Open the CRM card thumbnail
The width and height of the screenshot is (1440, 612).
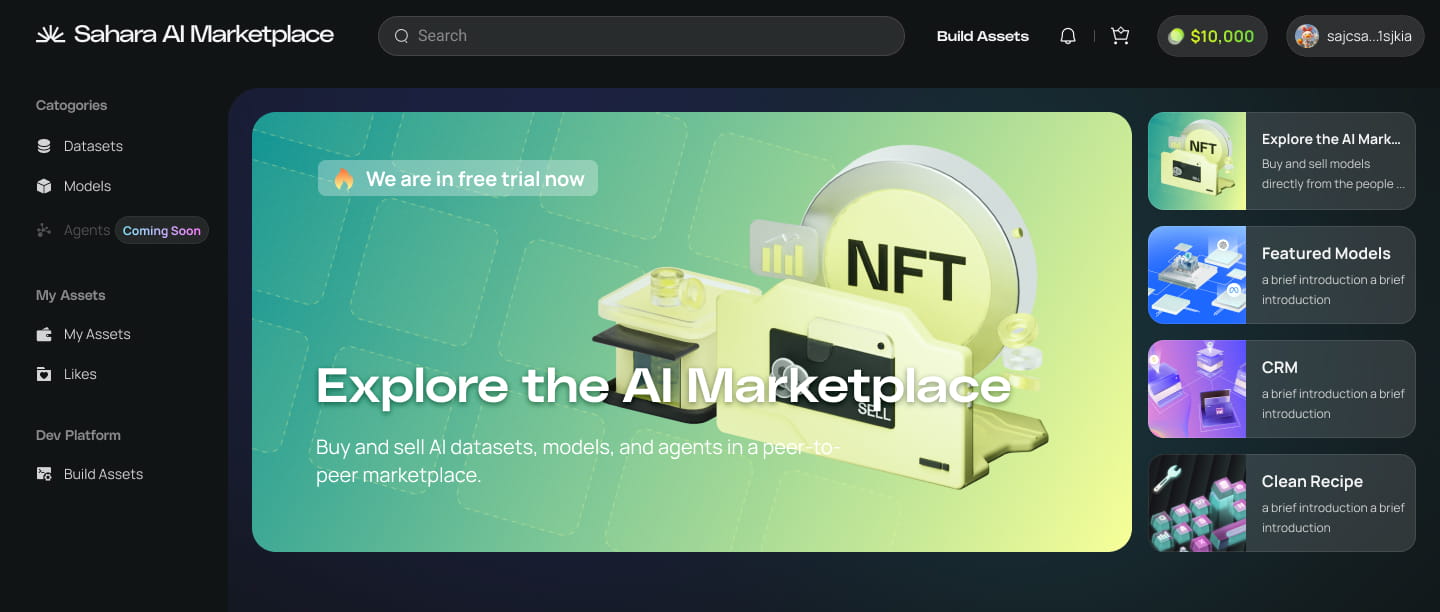click(x=1197, y=389)
